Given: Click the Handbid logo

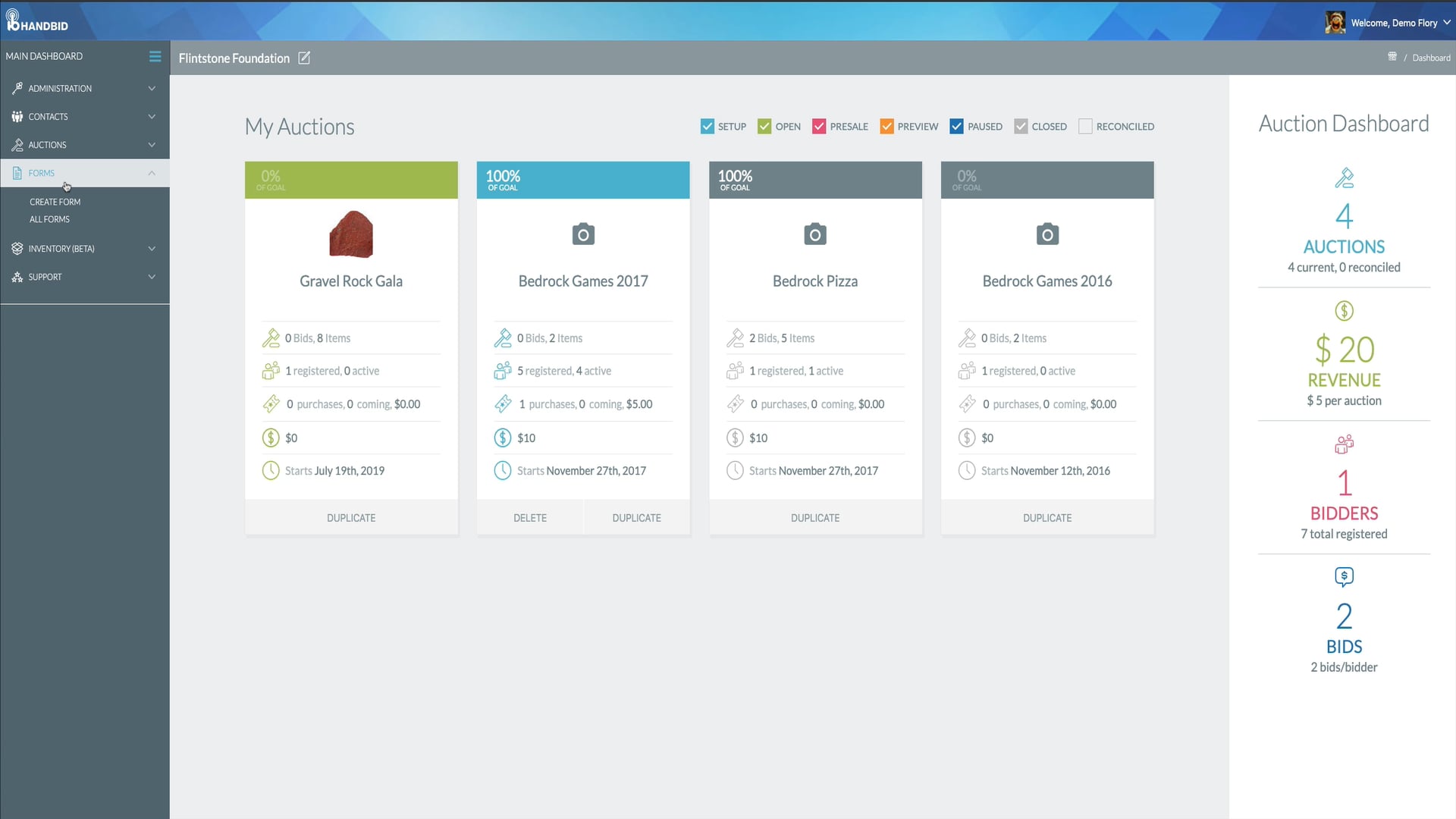Looking at the screenshot, I should [x=36, y=20].
